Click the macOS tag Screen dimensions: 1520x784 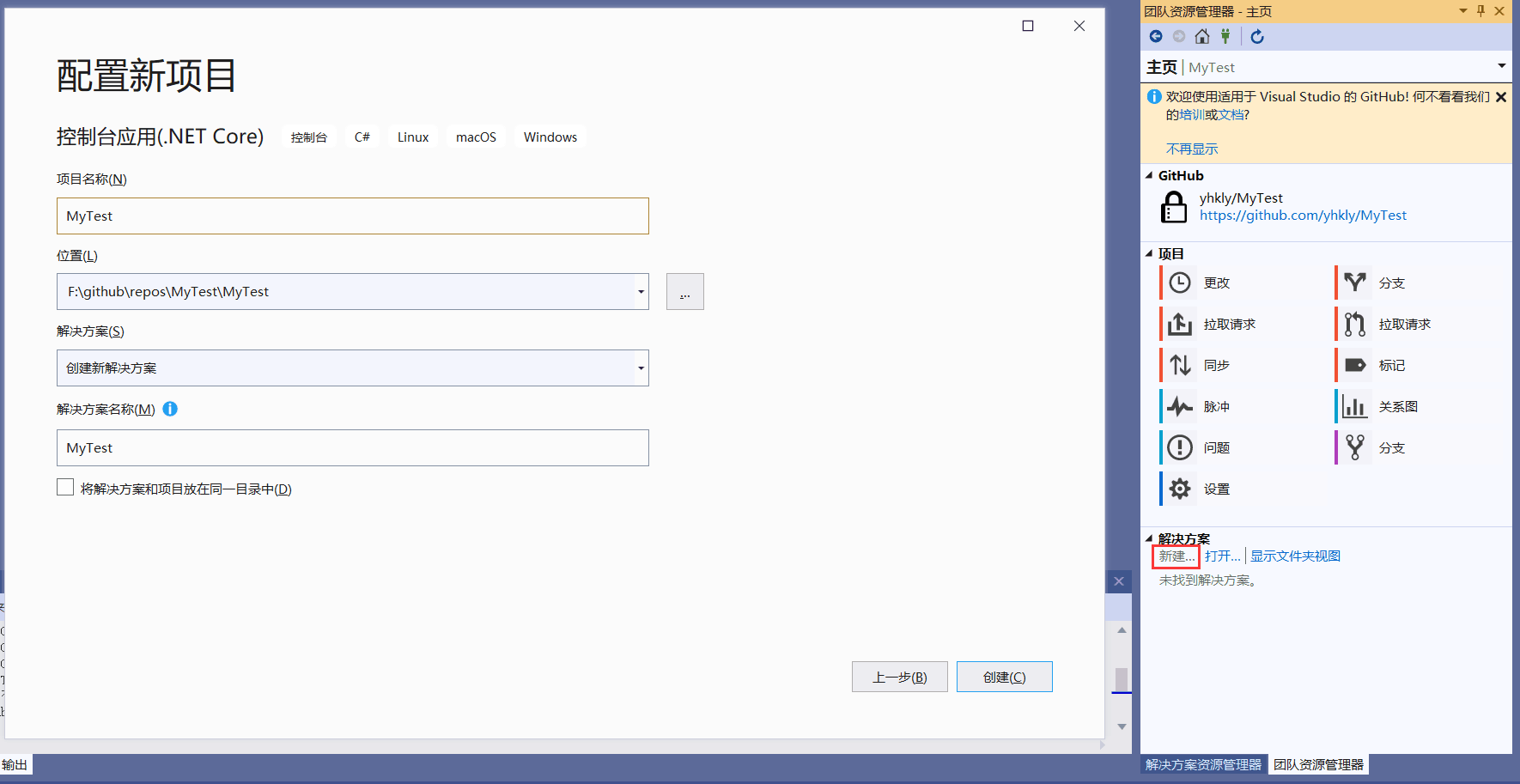[476, 137]
